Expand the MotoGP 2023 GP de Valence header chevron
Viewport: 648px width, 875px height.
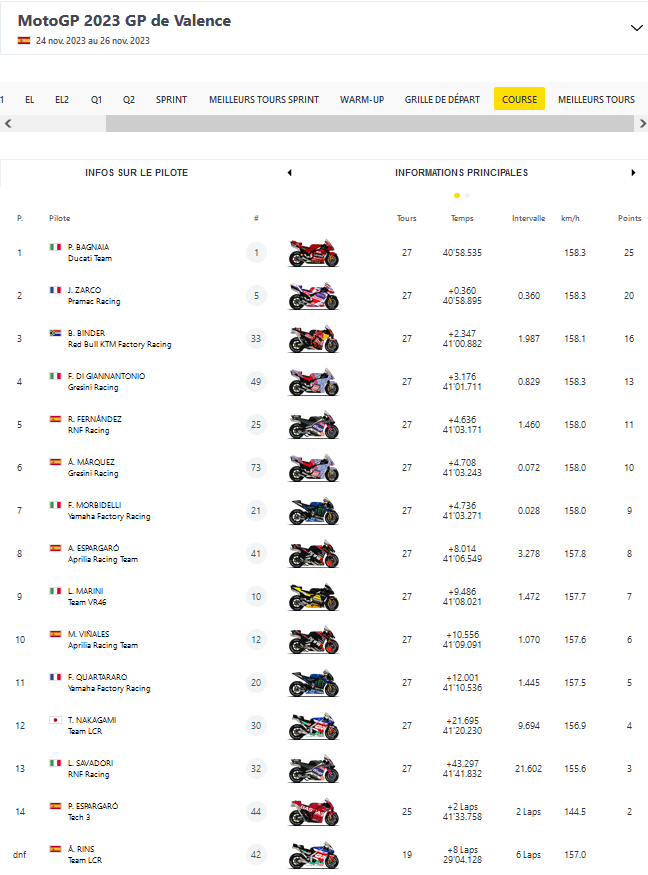pos(636,28)
